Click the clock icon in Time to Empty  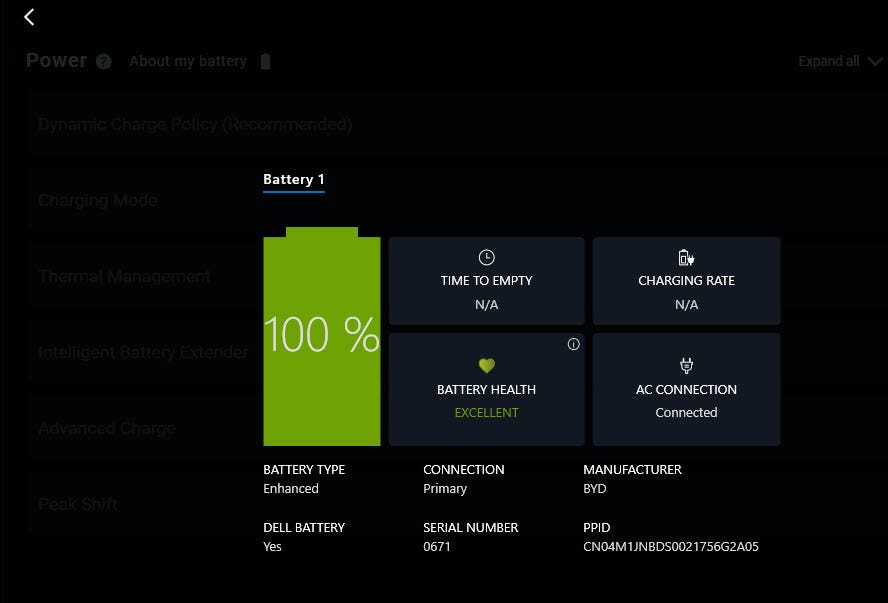coord(486,257)
